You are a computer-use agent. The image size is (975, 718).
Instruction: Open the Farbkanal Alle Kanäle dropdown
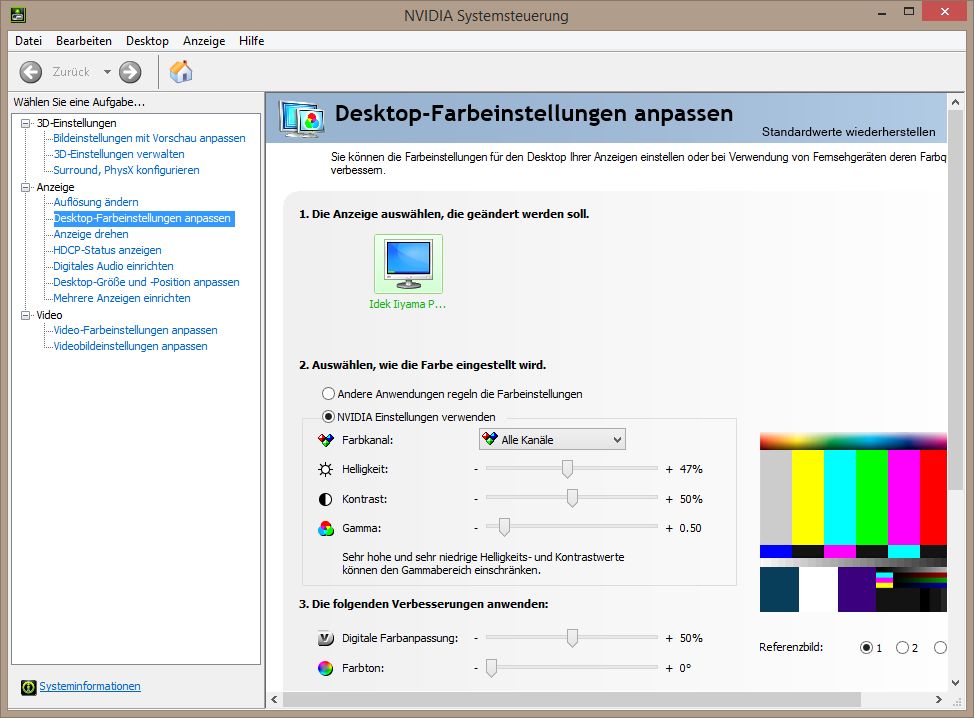pos(552,440)
